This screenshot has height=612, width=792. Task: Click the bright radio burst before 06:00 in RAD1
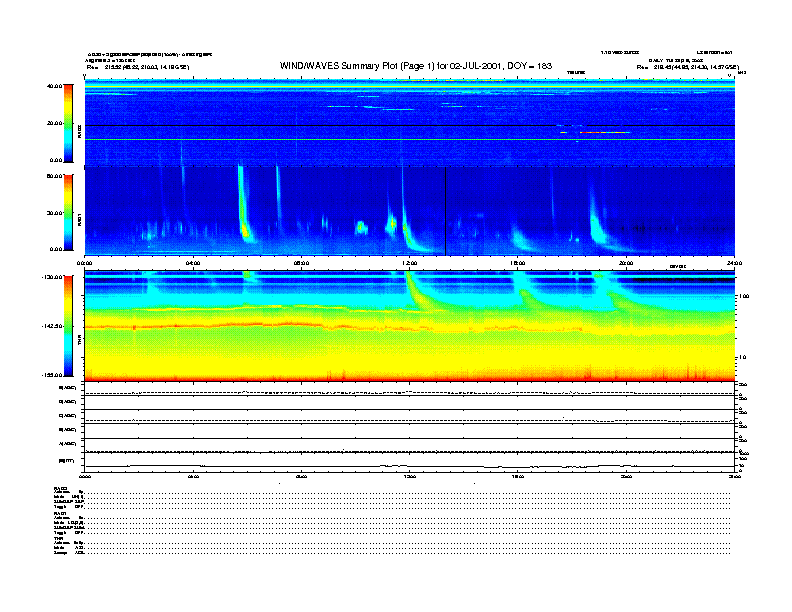[x=243, y=205]
